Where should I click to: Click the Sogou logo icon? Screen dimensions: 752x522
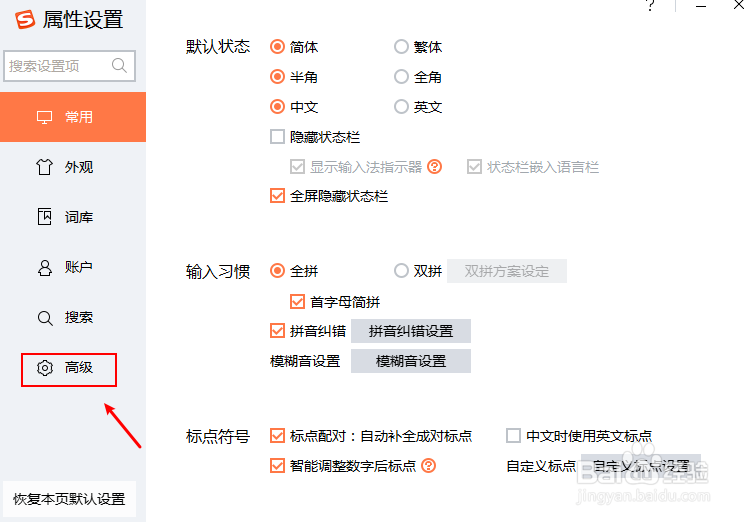coord(25,20)
